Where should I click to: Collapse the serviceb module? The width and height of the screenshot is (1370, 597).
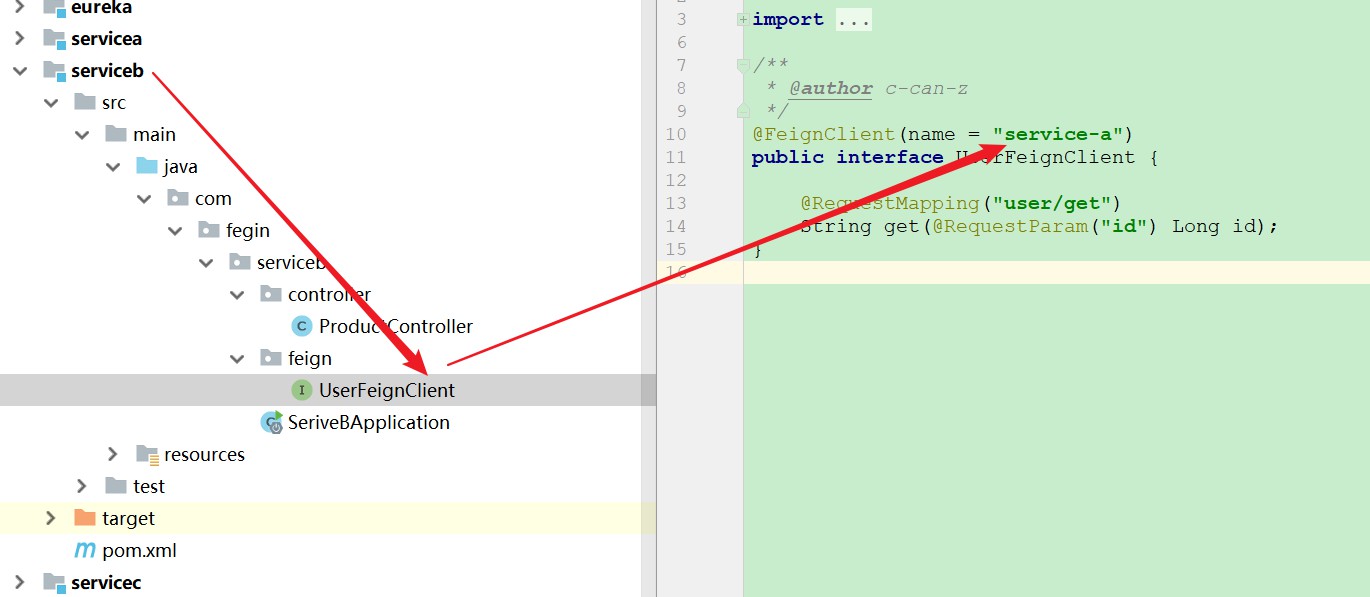point(19,71)
